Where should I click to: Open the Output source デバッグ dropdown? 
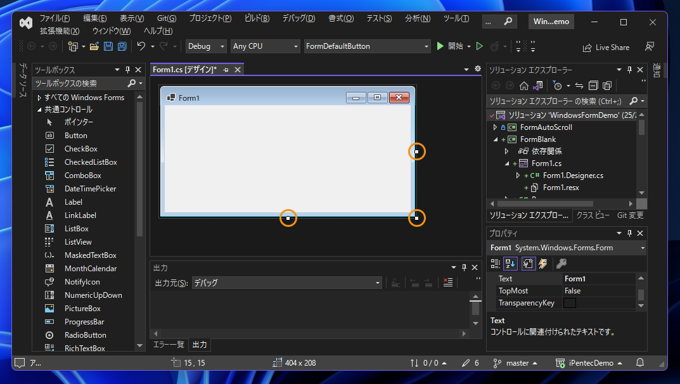pyautogui.click(x=287, y=283)
